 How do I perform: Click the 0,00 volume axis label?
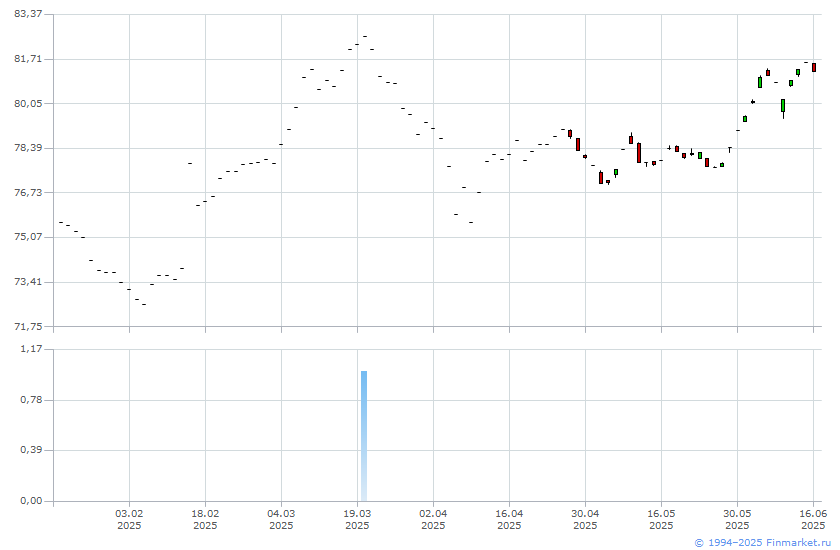(x=31, y=501)
